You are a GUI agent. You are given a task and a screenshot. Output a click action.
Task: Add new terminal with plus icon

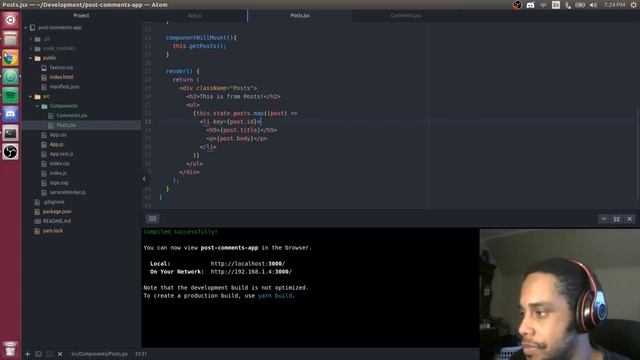click(27, 354)
